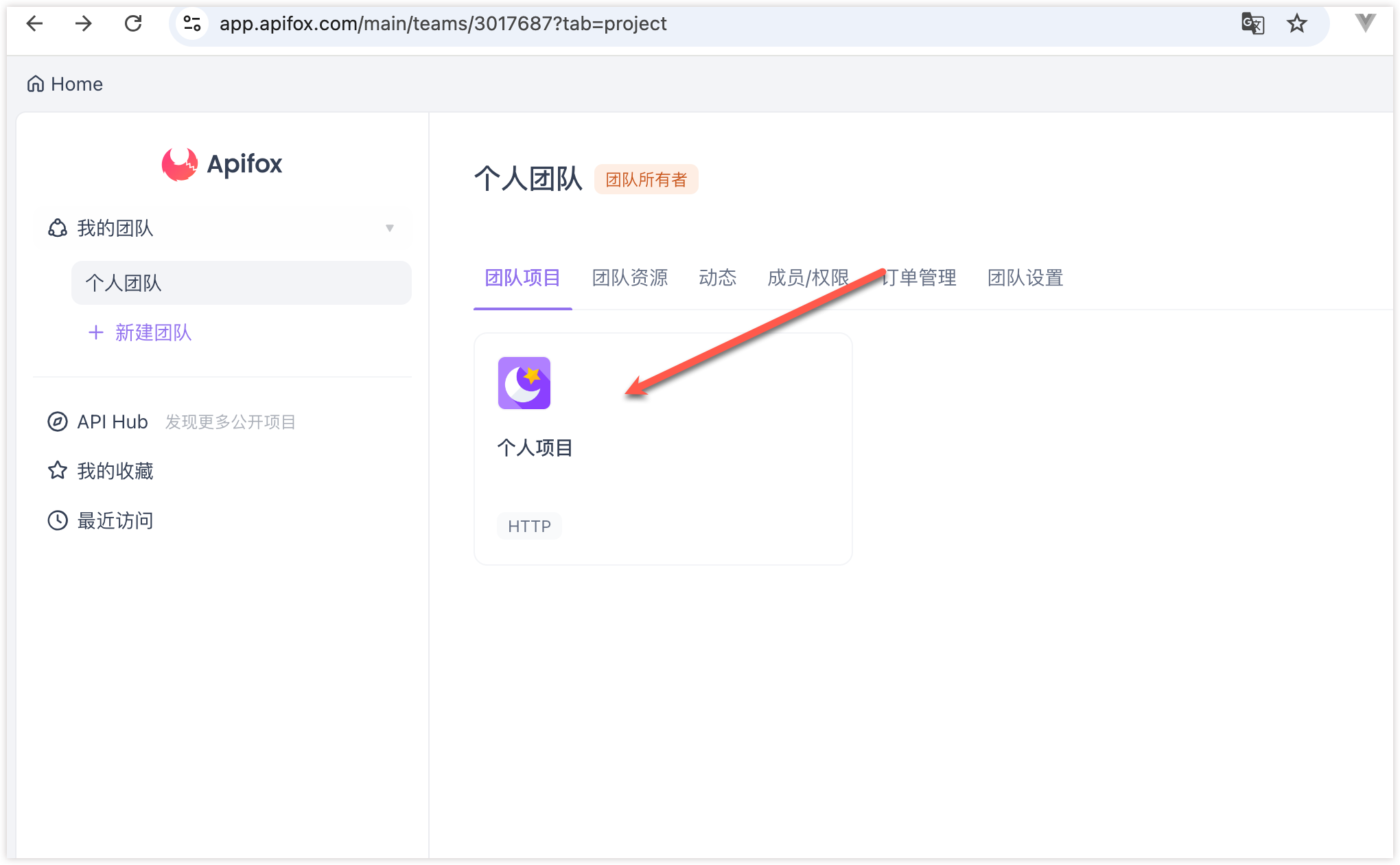This screenshot has height=865, width=1400.
Task: Open the 团队设置 tab
Action: [x=1025, y=277]
